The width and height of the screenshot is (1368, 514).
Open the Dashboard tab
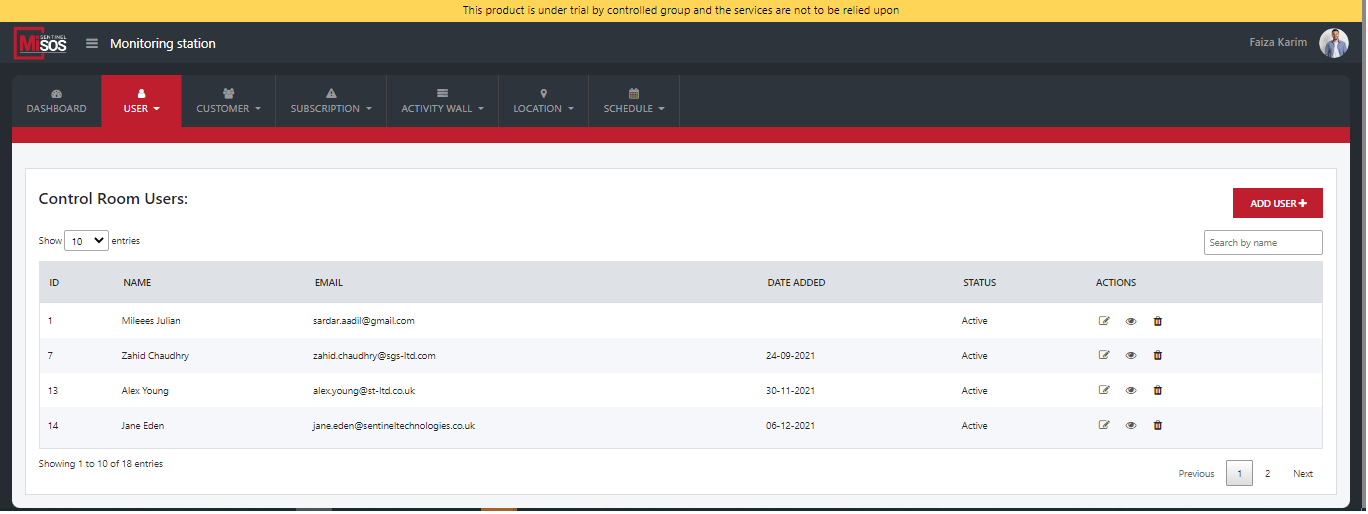pos(56,102)
